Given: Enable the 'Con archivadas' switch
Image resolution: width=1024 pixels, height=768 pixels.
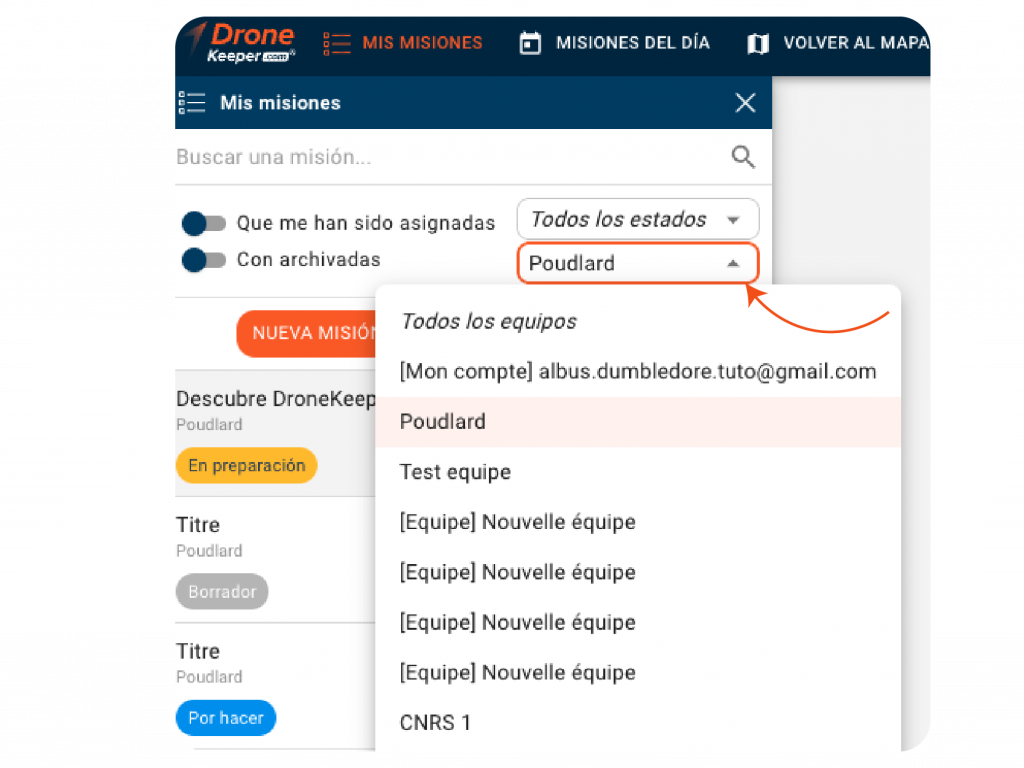Looking at the screenshot, I should pyautogui.click(x=204, y=260).
